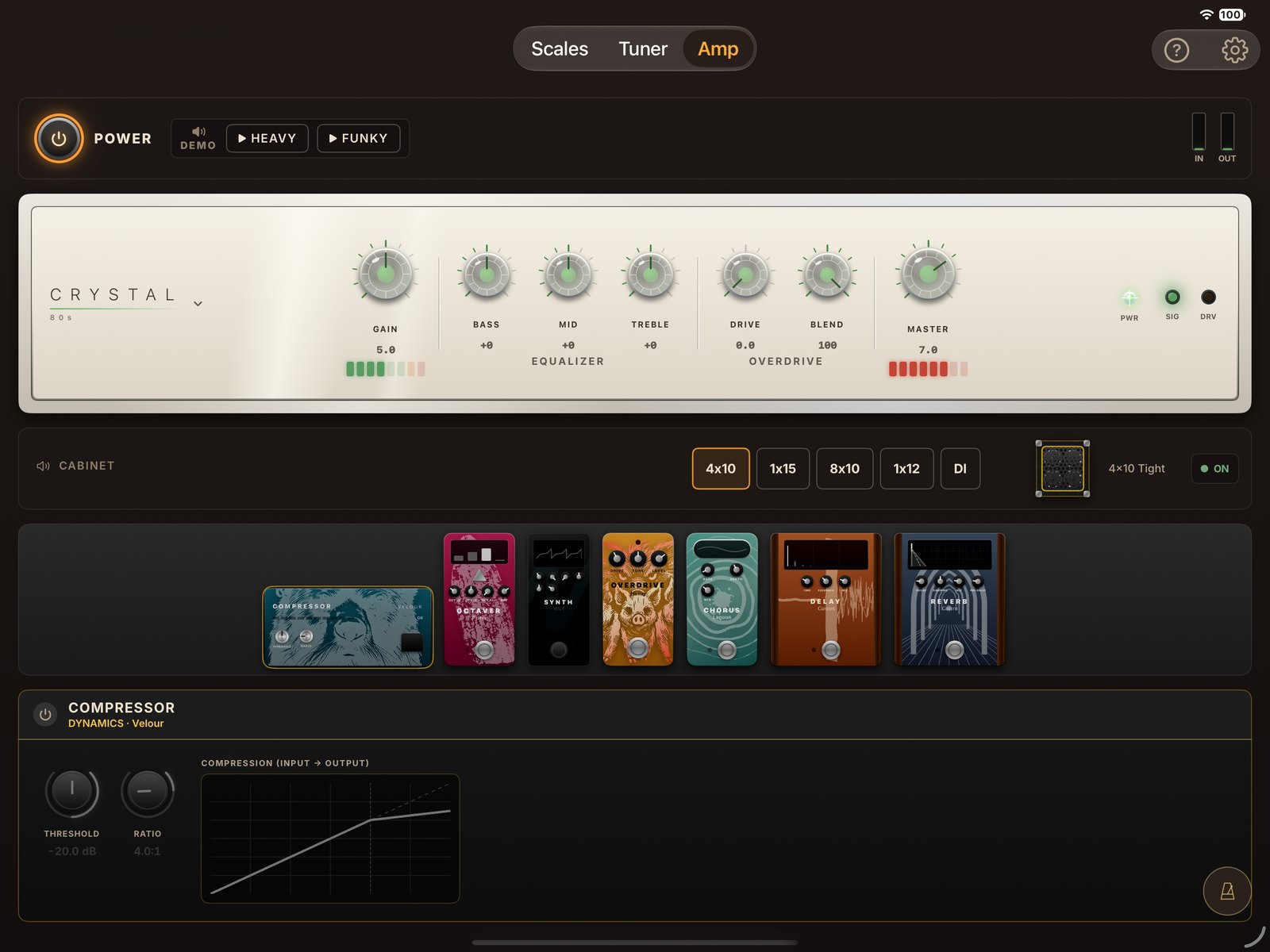Click the cabinet speaker icon

[x=43, y=466]
